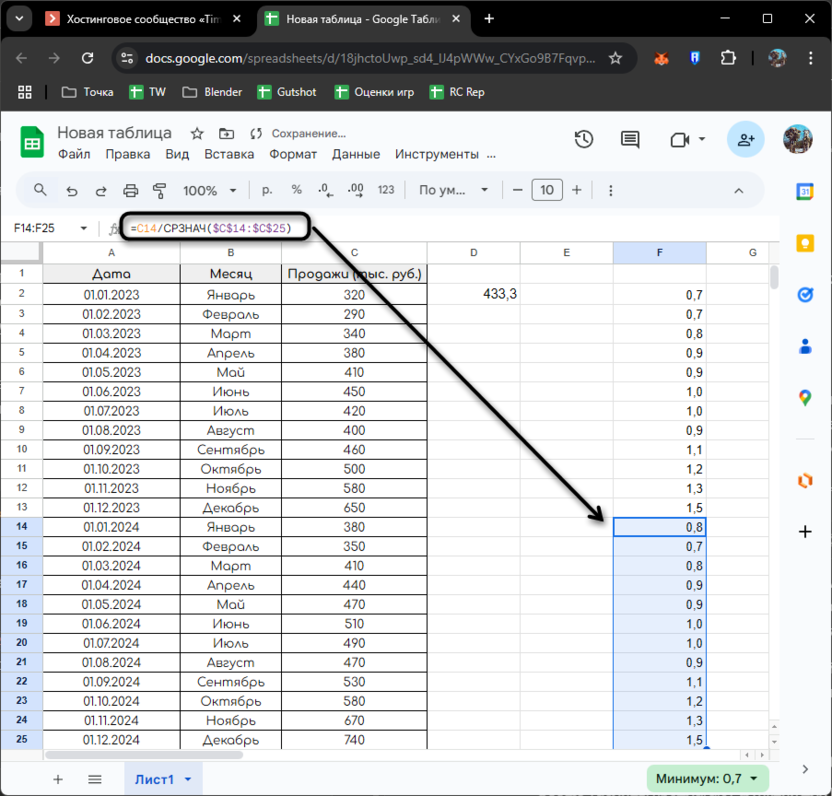Open the Вставка menu
This screenshot has width=832, height=796.
[x=229, y=154]
